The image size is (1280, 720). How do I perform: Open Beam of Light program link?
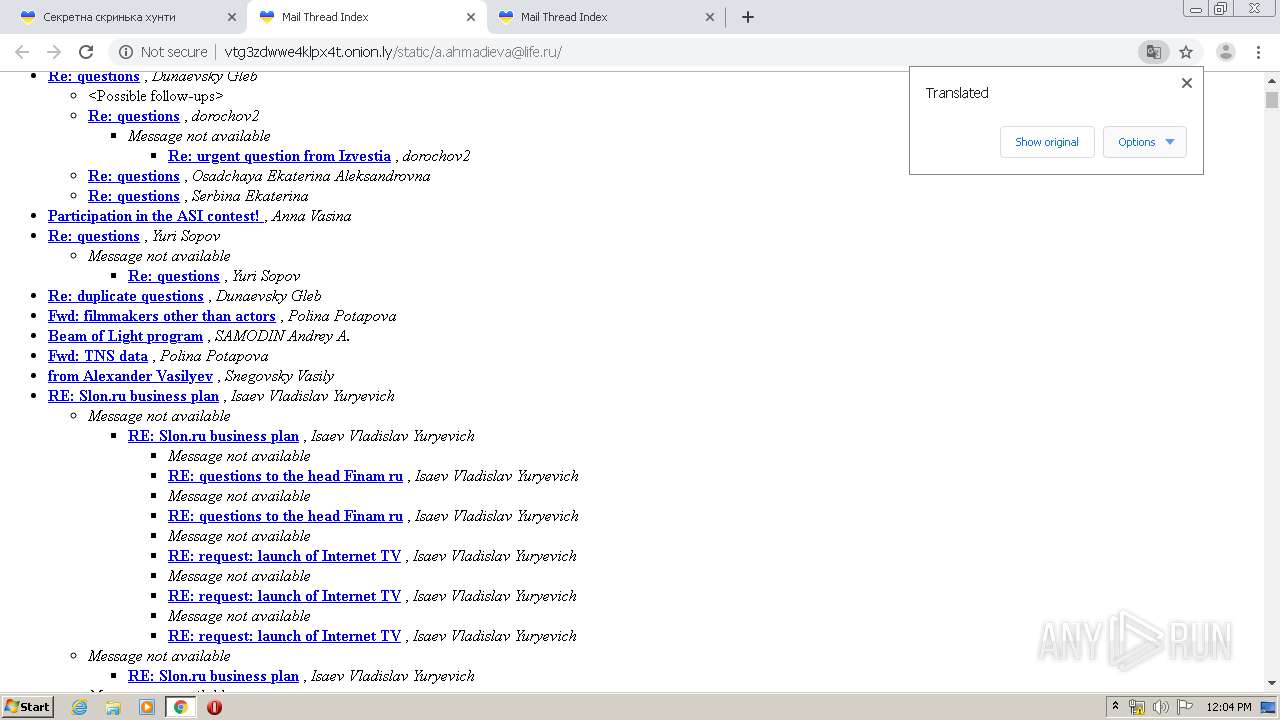(x=125, y=336)
